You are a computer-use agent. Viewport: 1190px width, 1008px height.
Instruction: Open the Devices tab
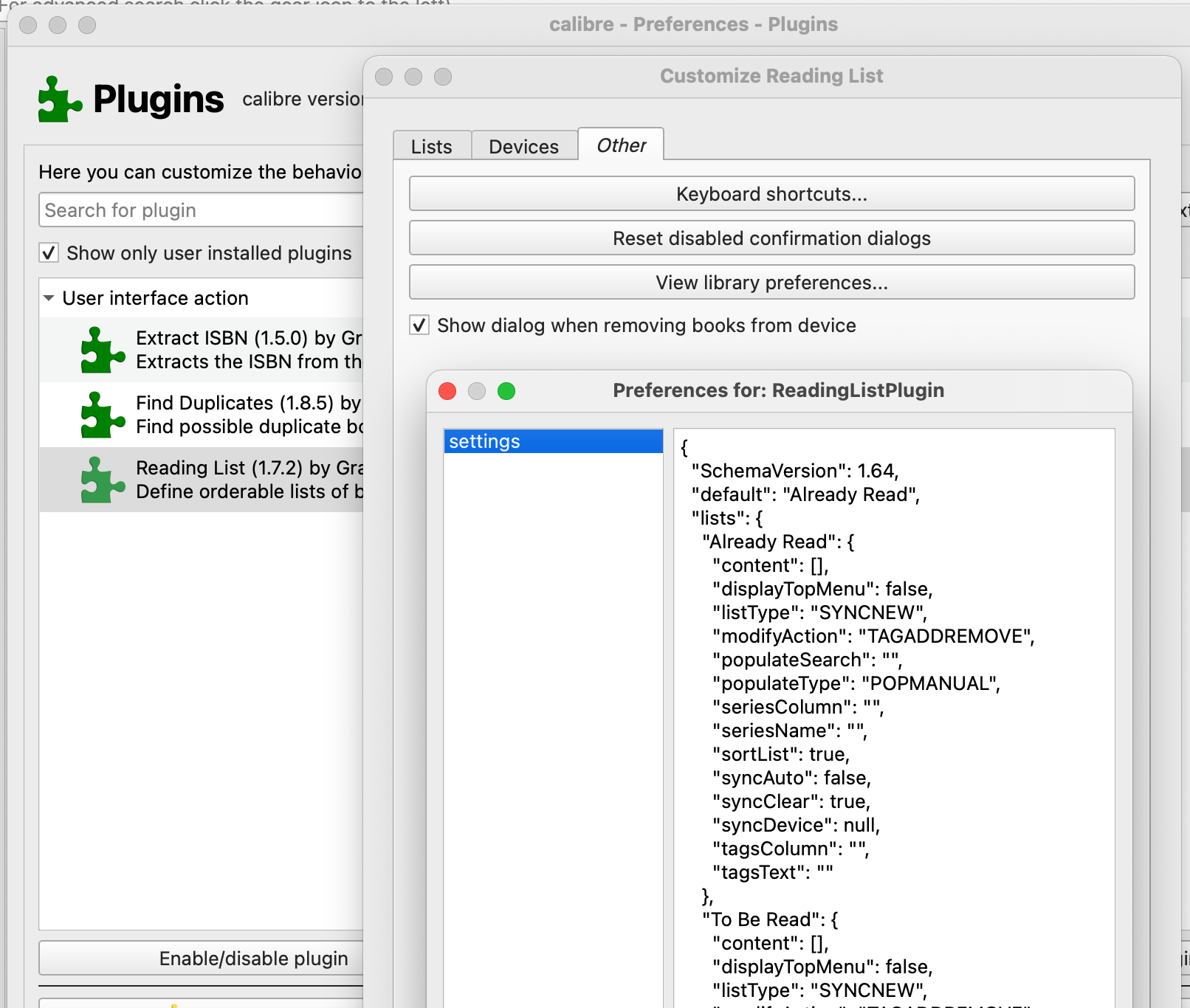[x=523, y=147]
